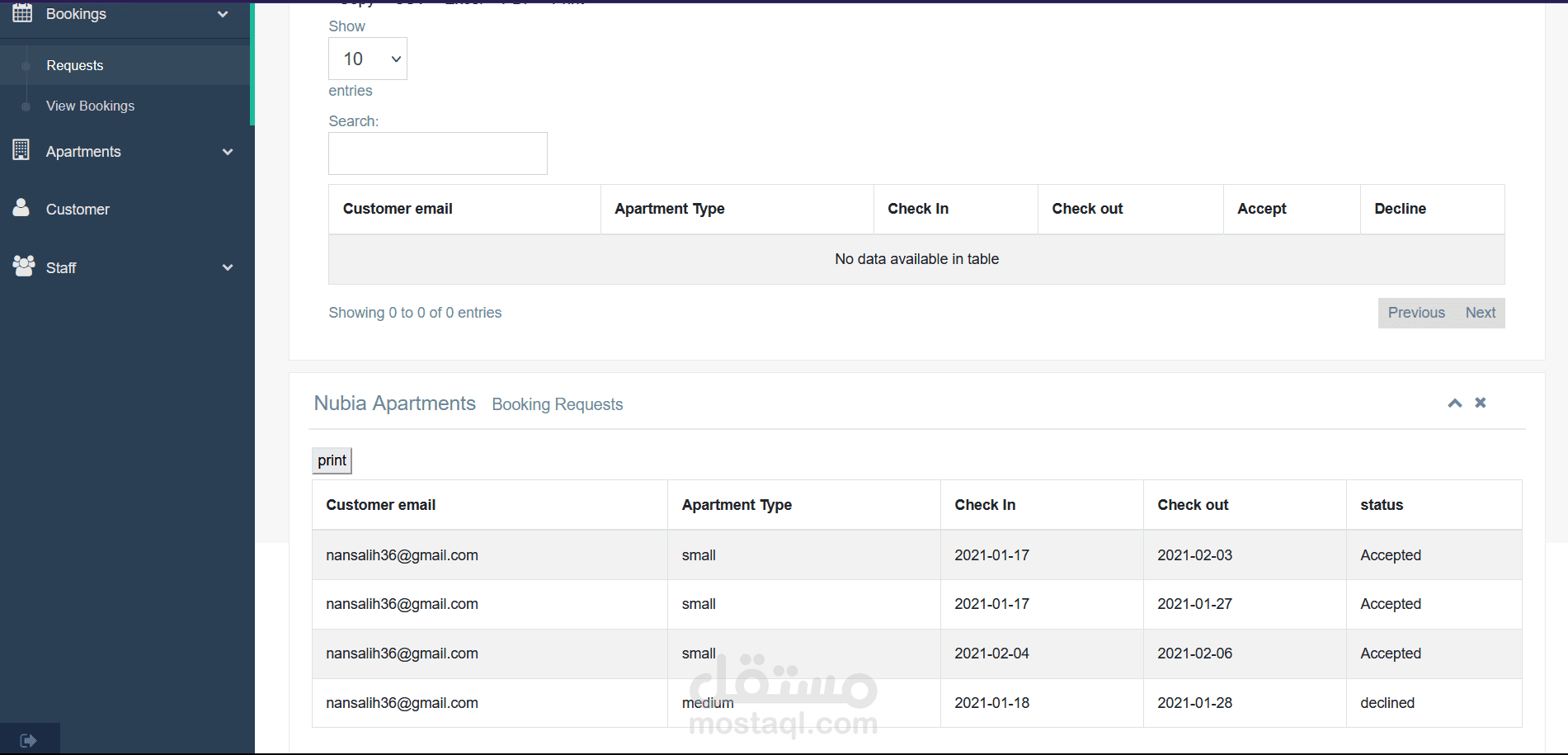
Task: Open the View Bookings submenu item
Action: click(90, 106)
